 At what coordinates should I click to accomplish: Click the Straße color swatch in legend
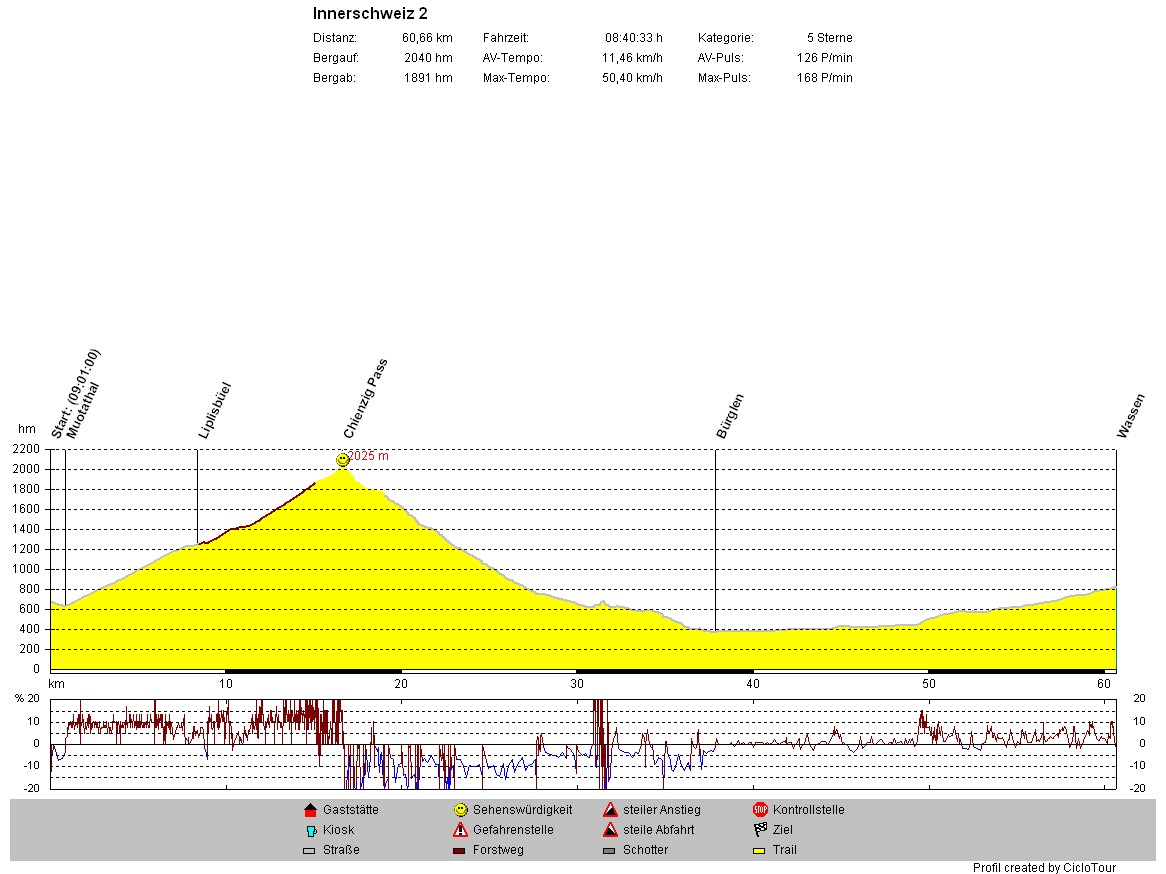309,851
